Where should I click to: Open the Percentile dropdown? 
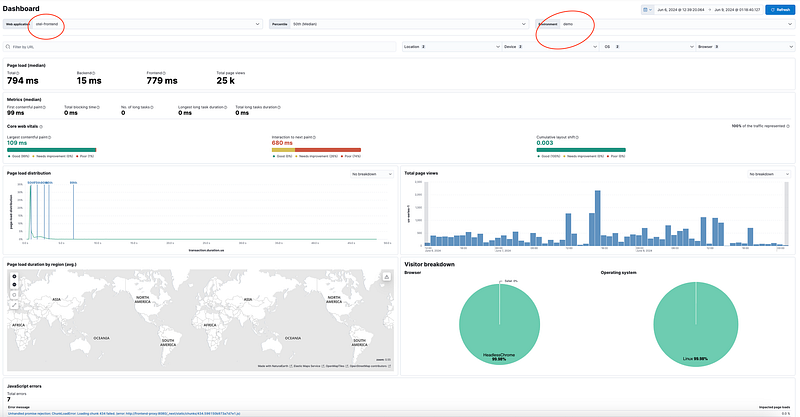399,24
